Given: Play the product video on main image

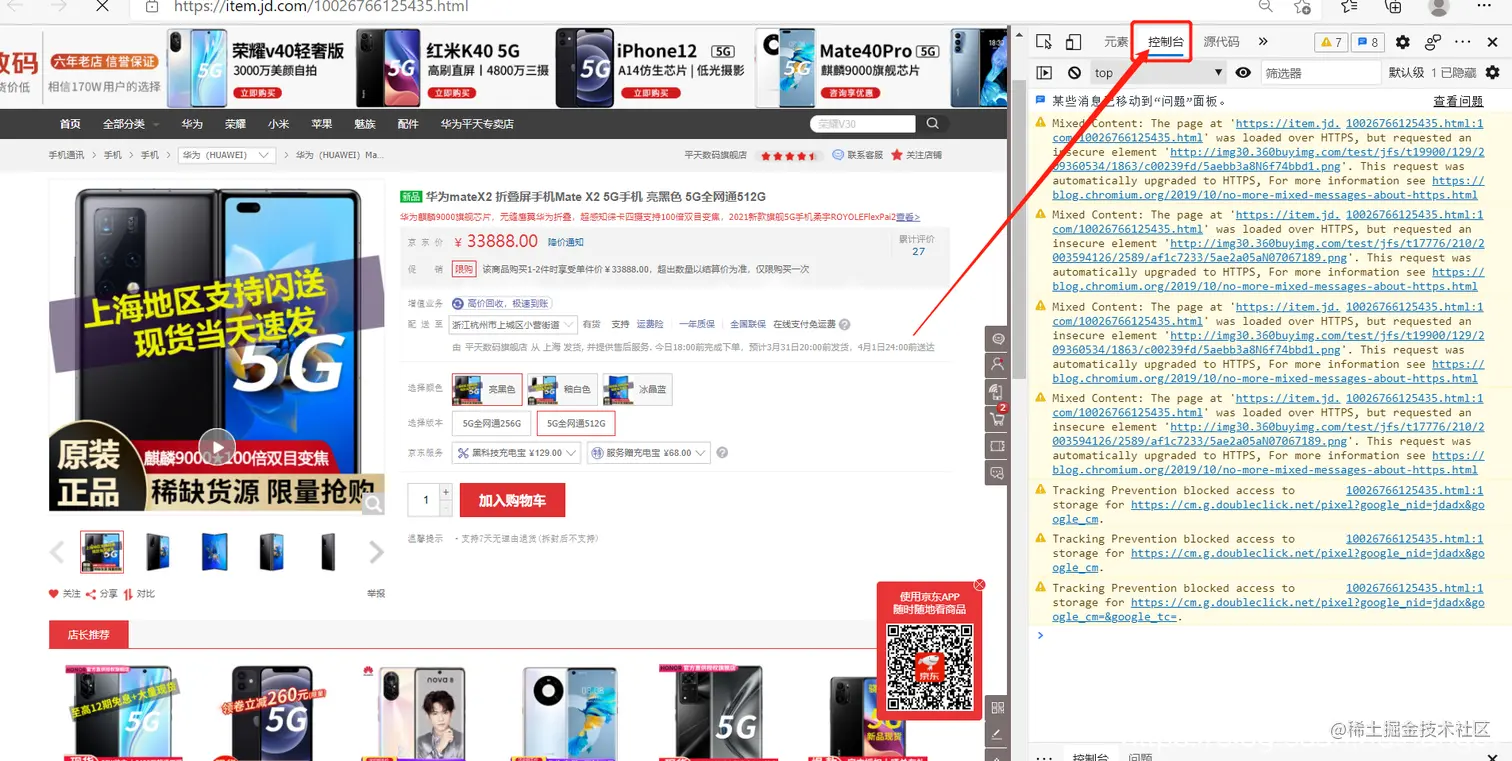Looking at the screenshot, I should click(217, 446).
